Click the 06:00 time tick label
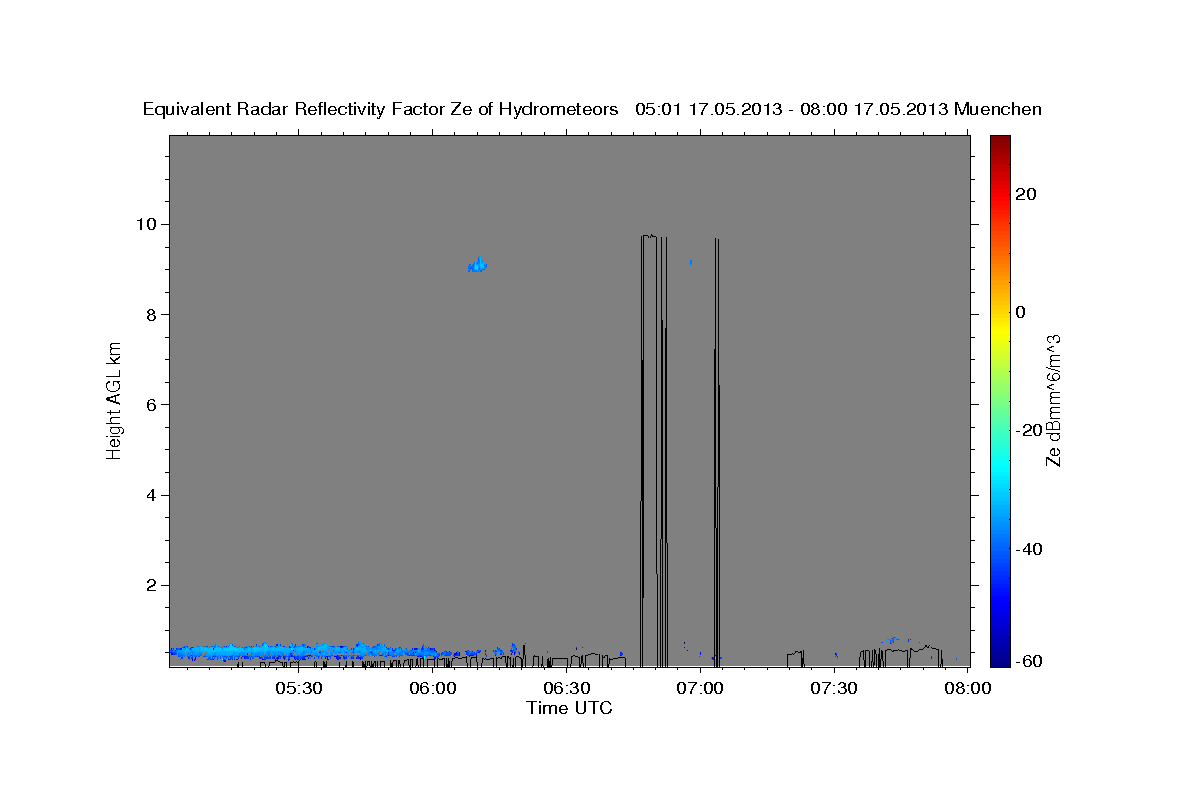This screenshot has width=1200, height=800. click(x=432, y=688)
